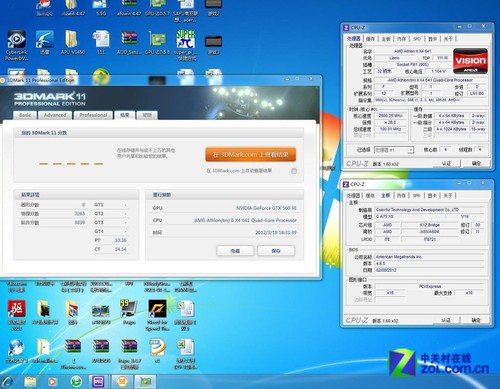Click the 1.104 V core voltage field
Image resolution: width=500 pixels, height=389 pixels.
coord(439,71)
